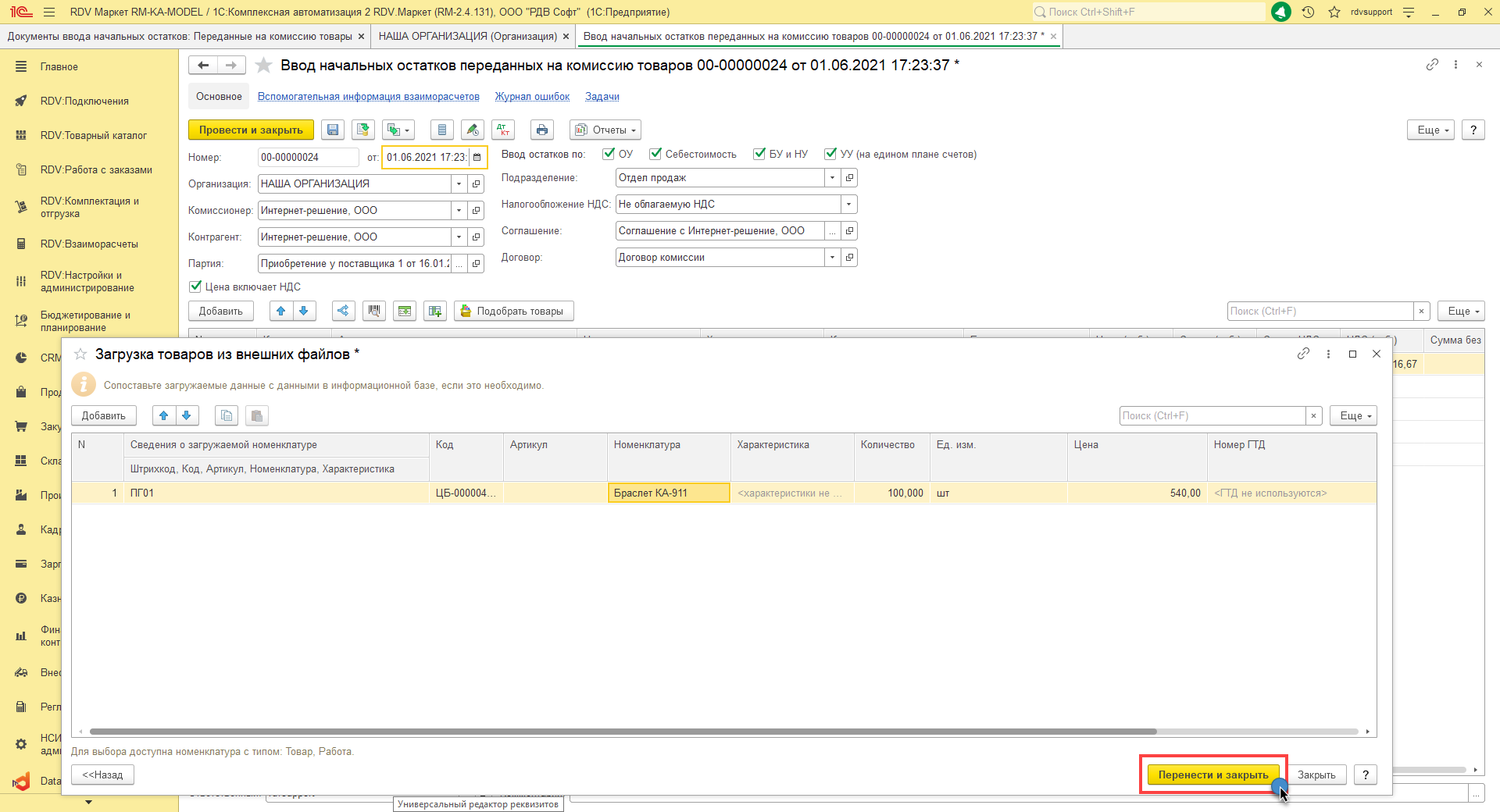Uncheck the БУ и НУ checkbox
The height and width of the screenshot is (812, 1500).
(759, 155)
